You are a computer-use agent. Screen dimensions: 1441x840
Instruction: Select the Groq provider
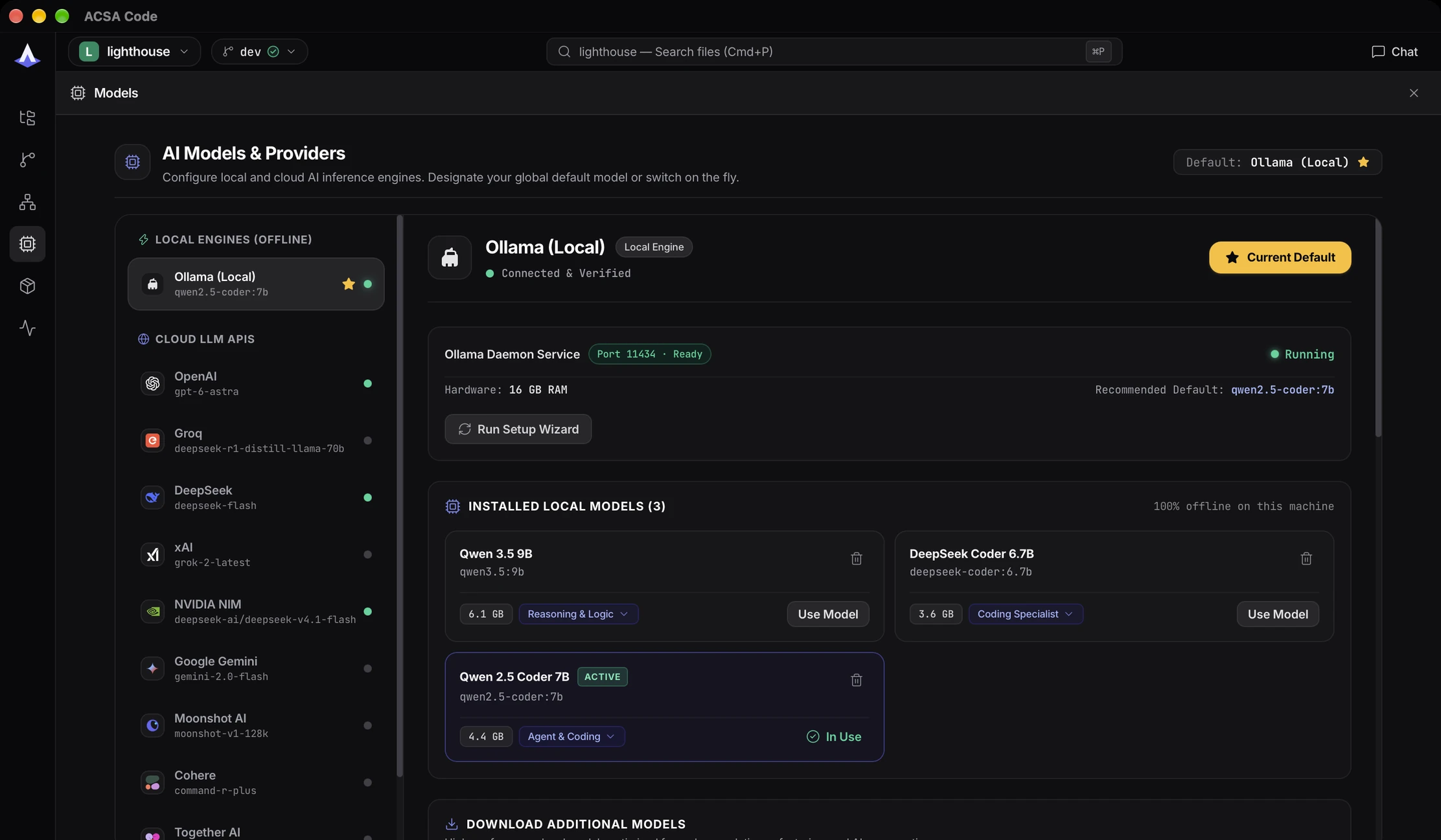tap(256, 440)
